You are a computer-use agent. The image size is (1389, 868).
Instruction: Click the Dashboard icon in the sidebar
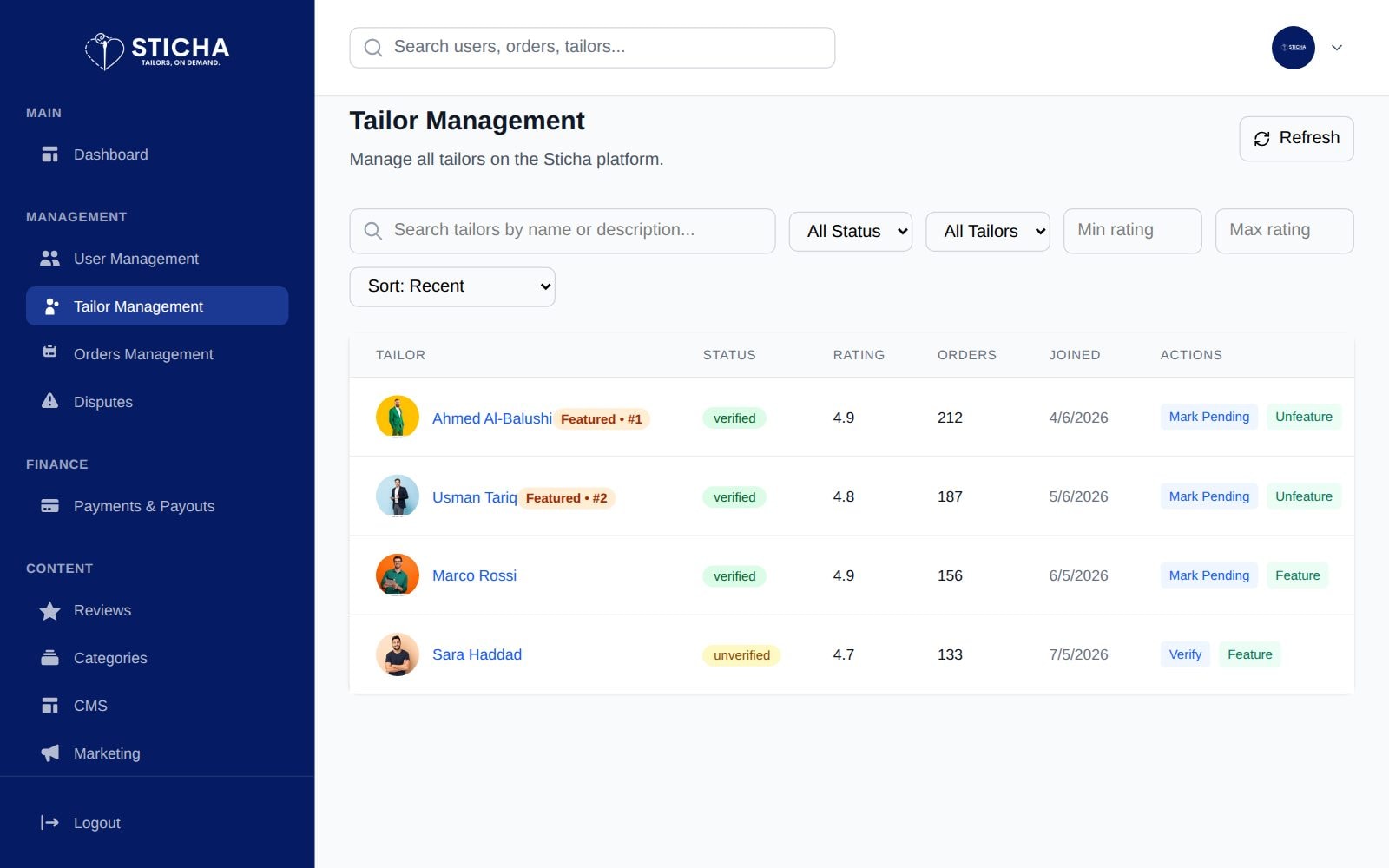(50, 155)
